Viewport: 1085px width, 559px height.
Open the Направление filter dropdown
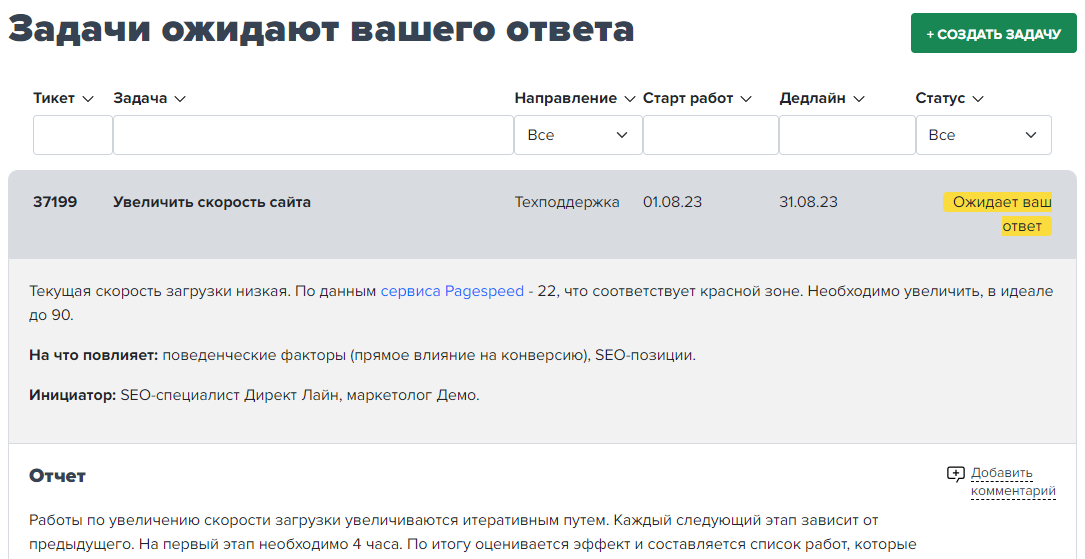tap(578, 135)
